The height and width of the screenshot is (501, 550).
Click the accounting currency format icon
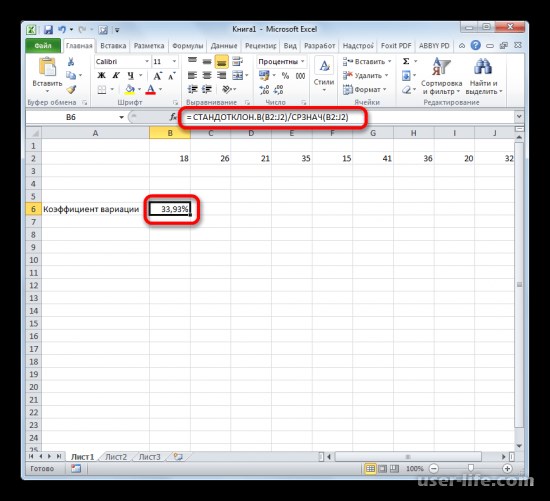click(264, 75)
